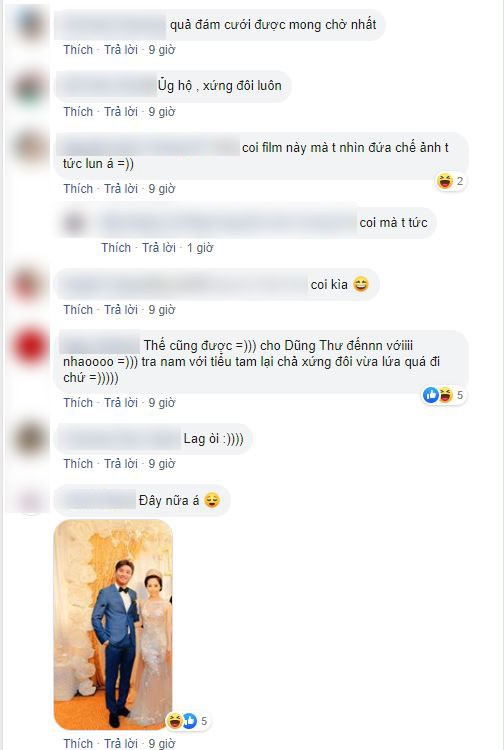Like the 'coi film này' comment
This screenshot has height=750, width=504.
78,188
